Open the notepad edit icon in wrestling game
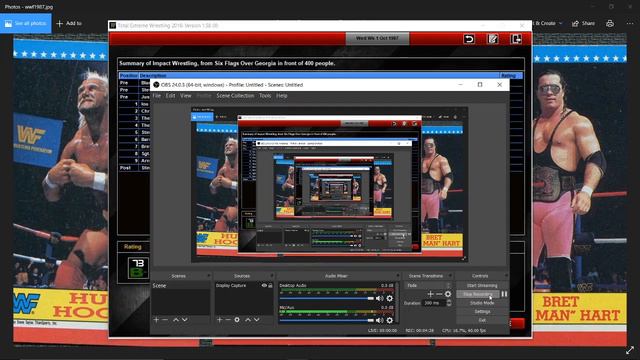640x360 pixels. click(x=493, y=39)
